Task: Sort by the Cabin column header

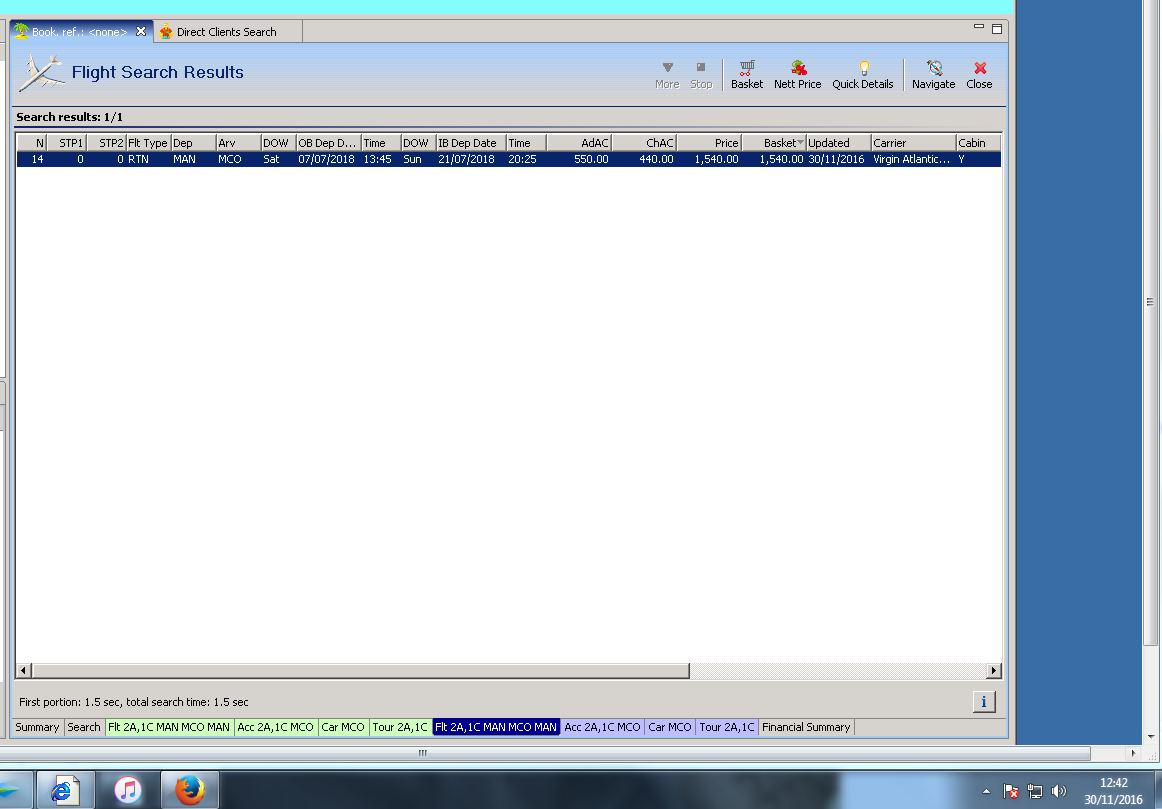Action: pyautogui.click(x=978, y=143)
